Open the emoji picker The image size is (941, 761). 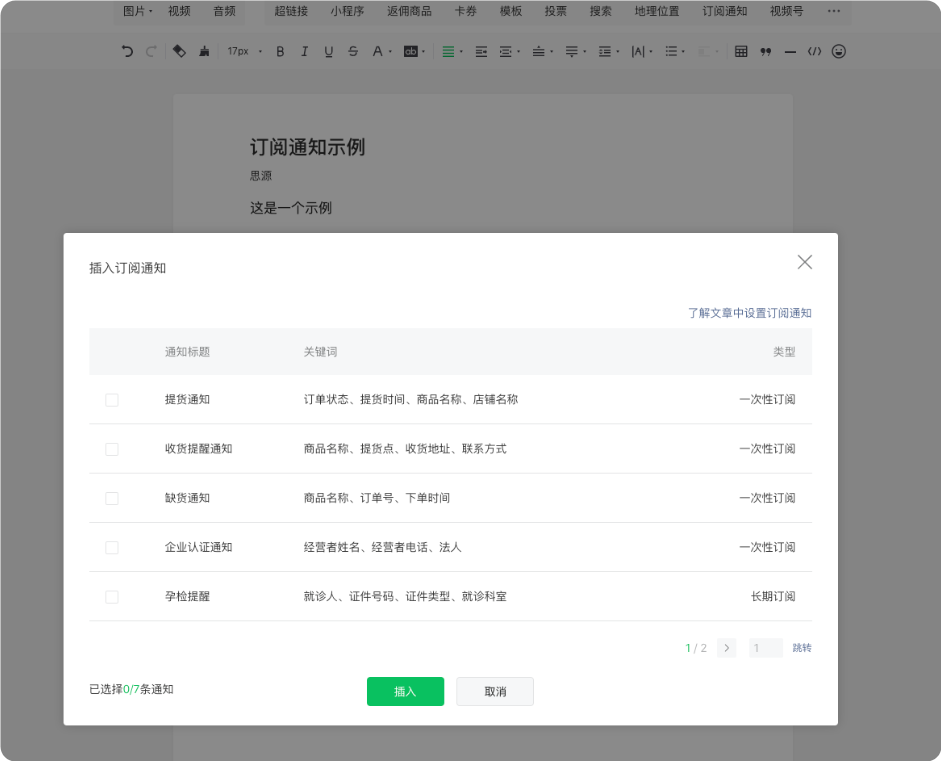pos(839,51)
